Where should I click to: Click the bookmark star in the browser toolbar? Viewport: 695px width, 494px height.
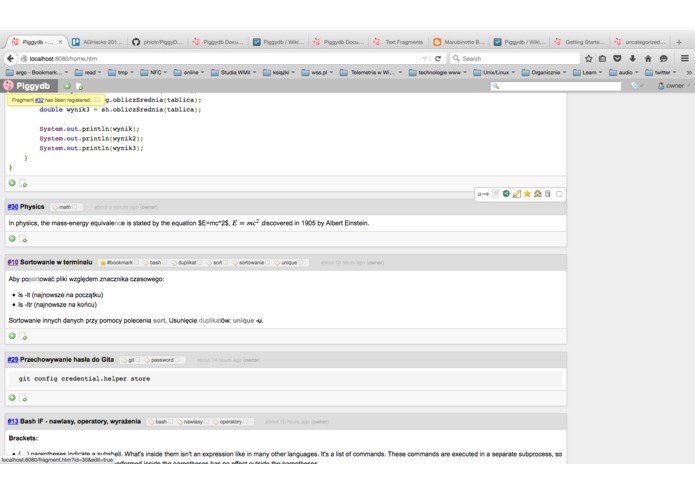(589, 58)
